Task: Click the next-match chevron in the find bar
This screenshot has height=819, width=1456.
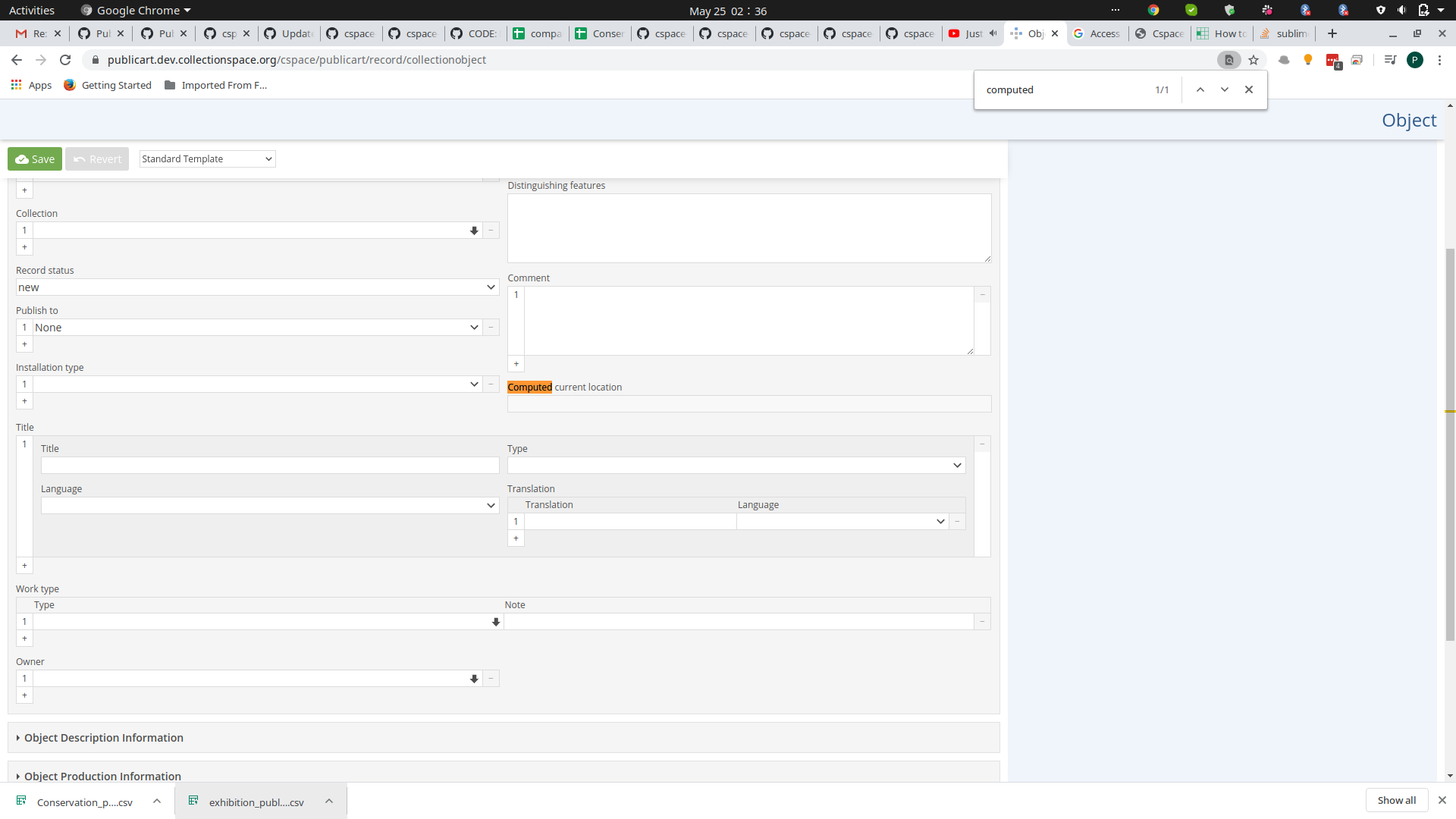Action: click(1224, 89)
